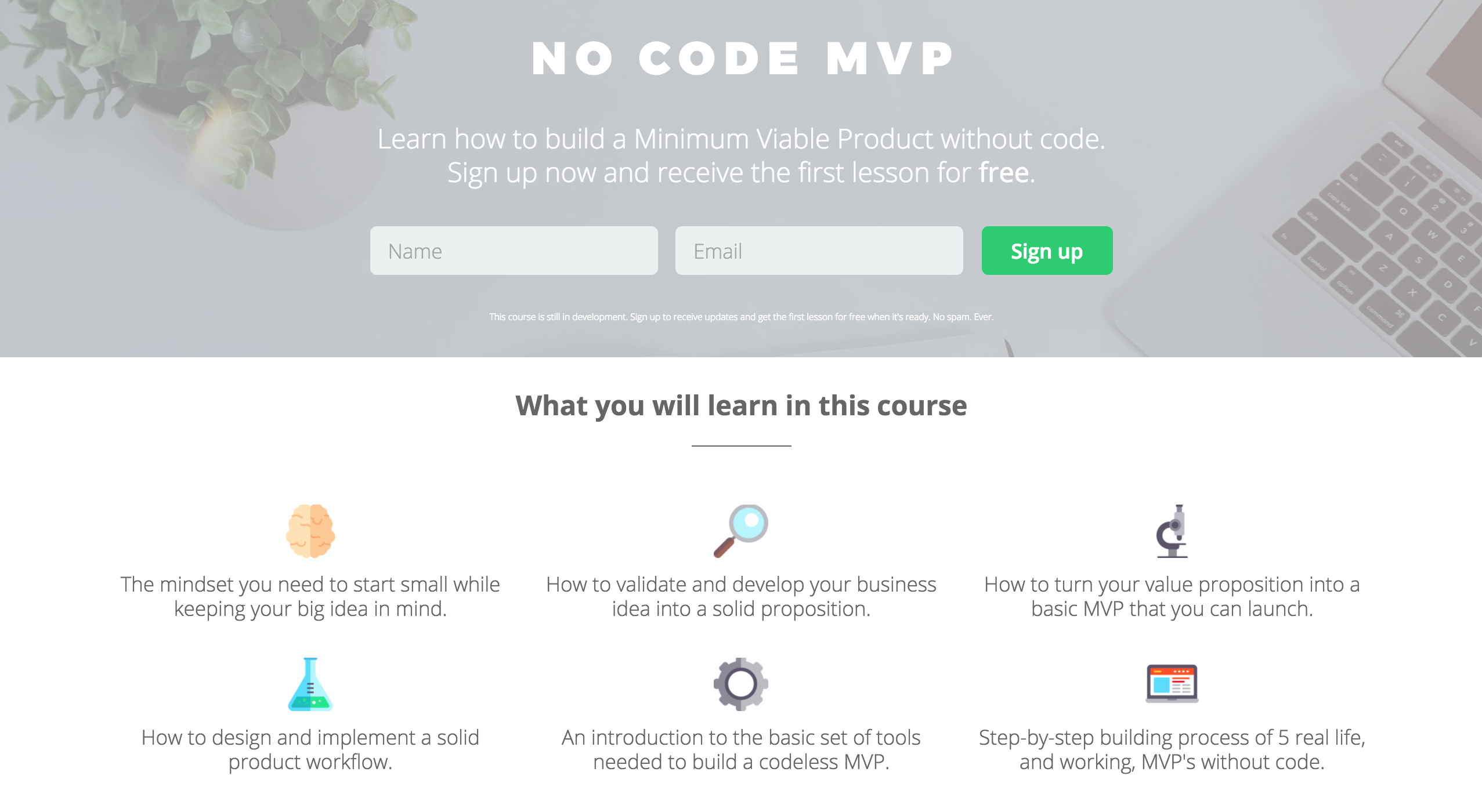Click the laboratory flask icon
Screen dimensions: 1482x812
[x=310, y=684]
